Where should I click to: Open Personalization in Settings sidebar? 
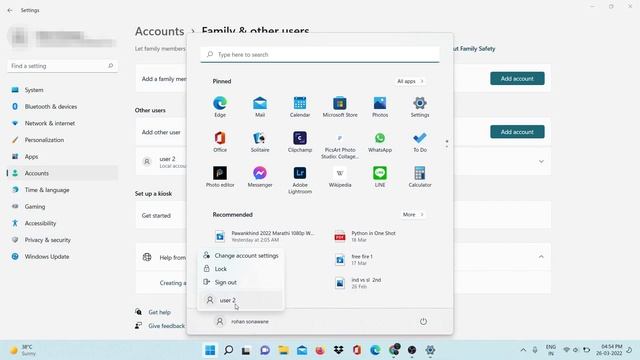coord(62,140)
